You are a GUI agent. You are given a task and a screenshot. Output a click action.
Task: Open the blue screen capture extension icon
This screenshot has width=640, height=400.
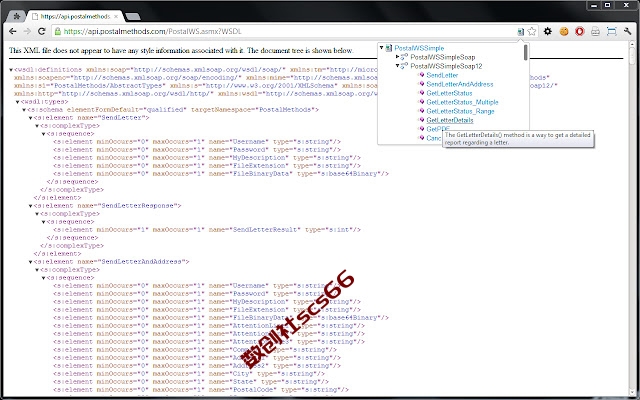(611, 31)
